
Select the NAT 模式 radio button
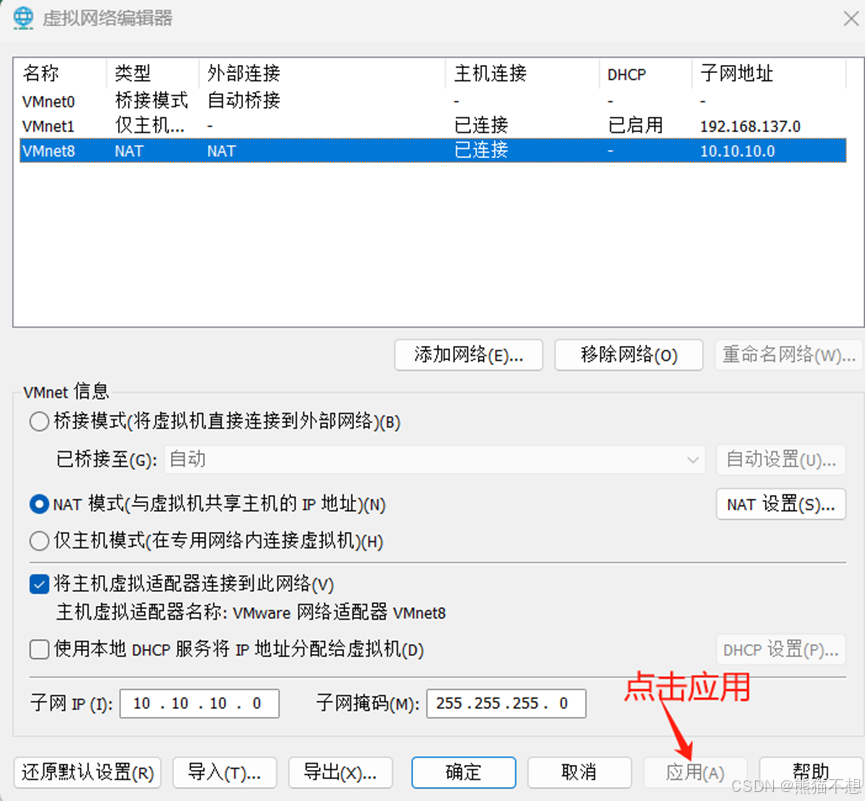39,504
